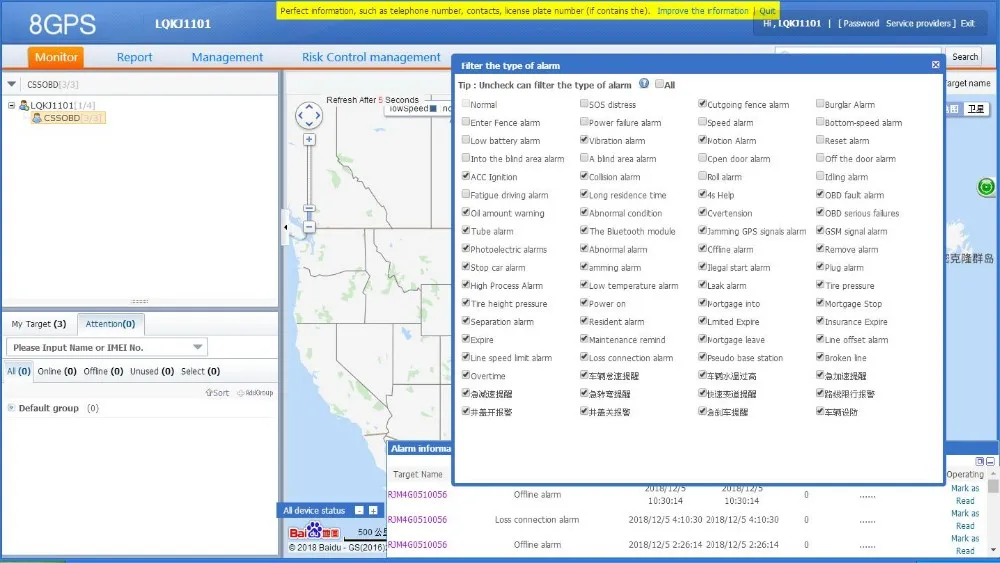
Task: Select the Unused (0) filter tab
Action: tap(152, 371)
